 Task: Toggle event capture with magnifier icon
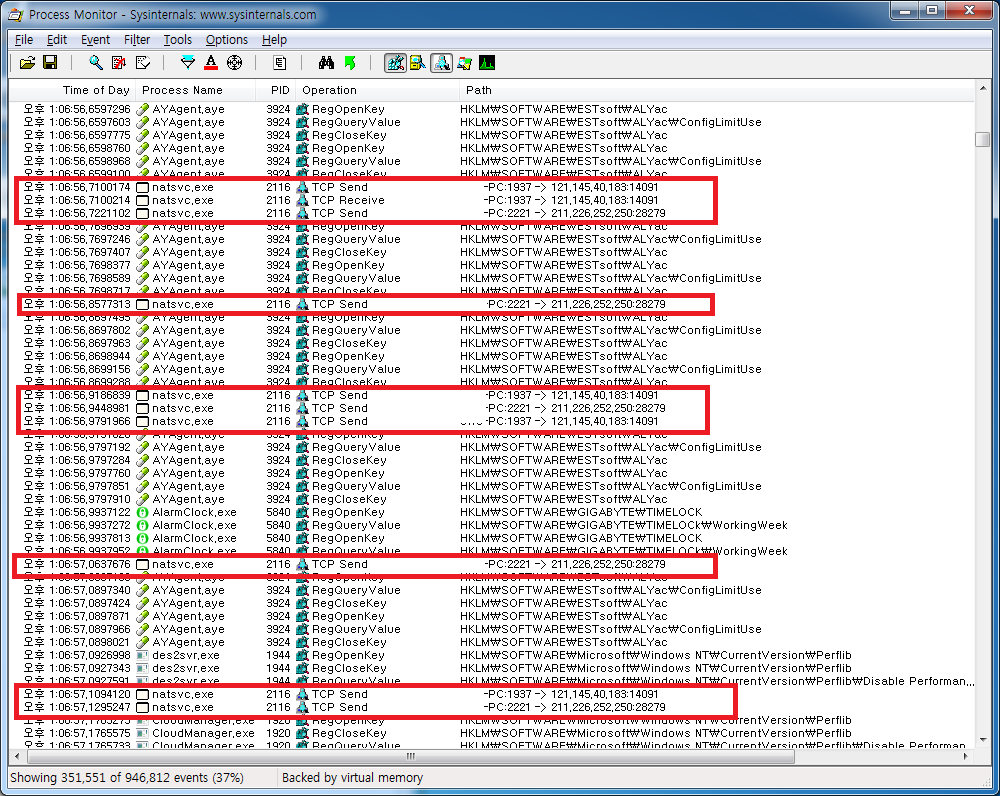click(96, 63)
